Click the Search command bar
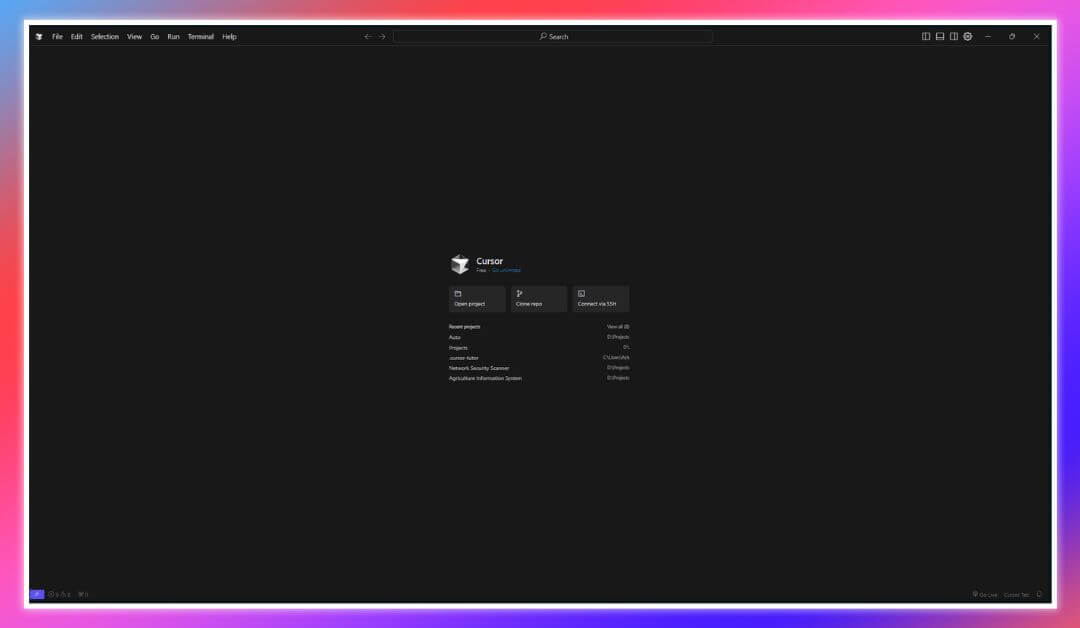Viewport: 1080px width, 628px height. [x=553, y=36]
